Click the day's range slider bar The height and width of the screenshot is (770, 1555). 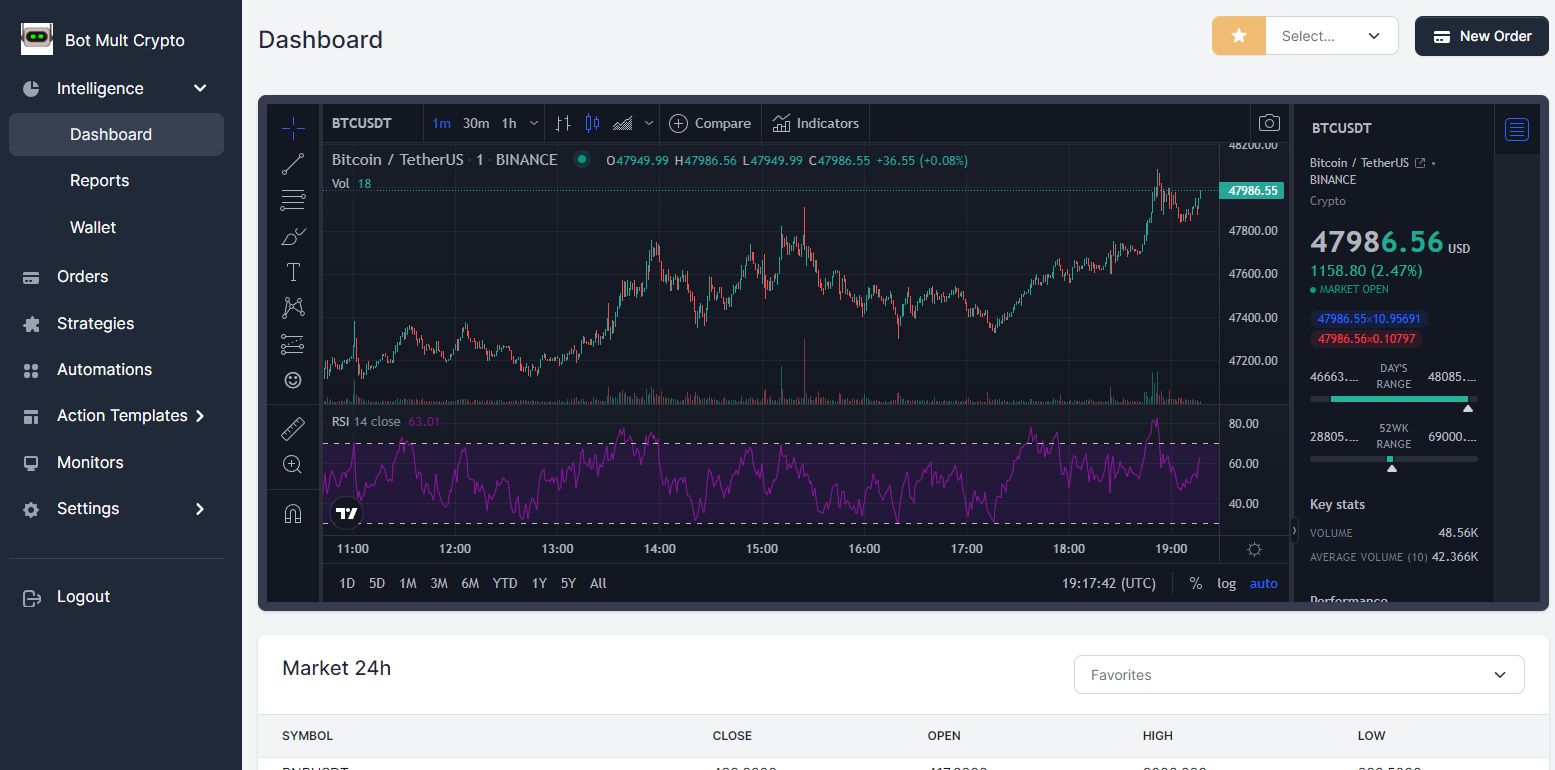pyautogui.click(x=1393, y=399)
